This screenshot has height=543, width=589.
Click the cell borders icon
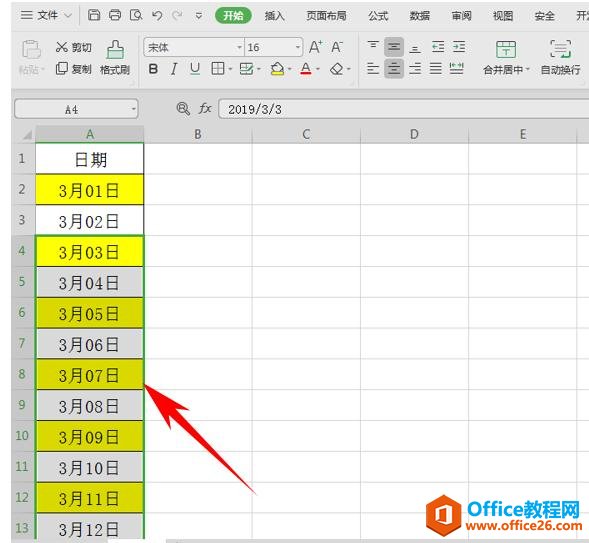click(218, 69)
